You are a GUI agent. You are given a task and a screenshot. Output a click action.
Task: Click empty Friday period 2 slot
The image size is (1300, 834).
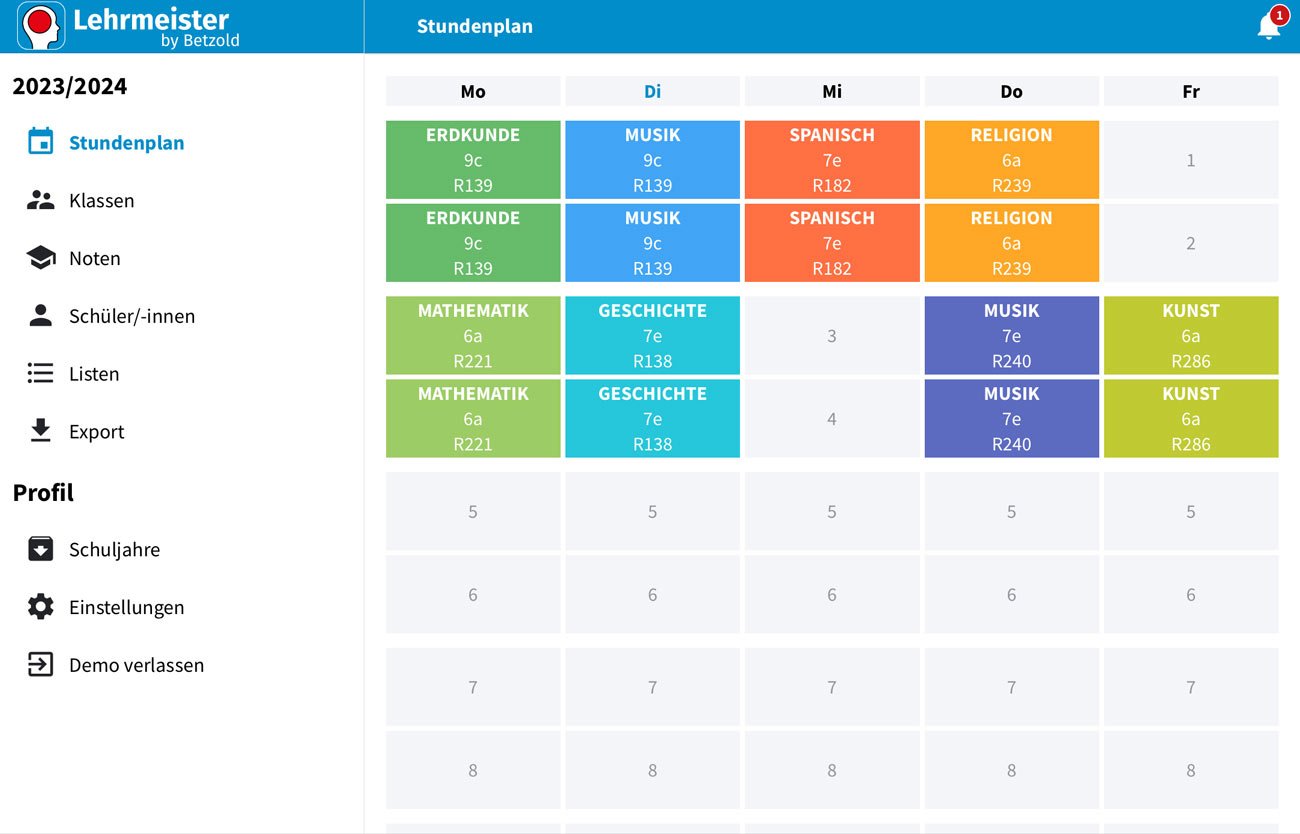(x=1191, y=243)
